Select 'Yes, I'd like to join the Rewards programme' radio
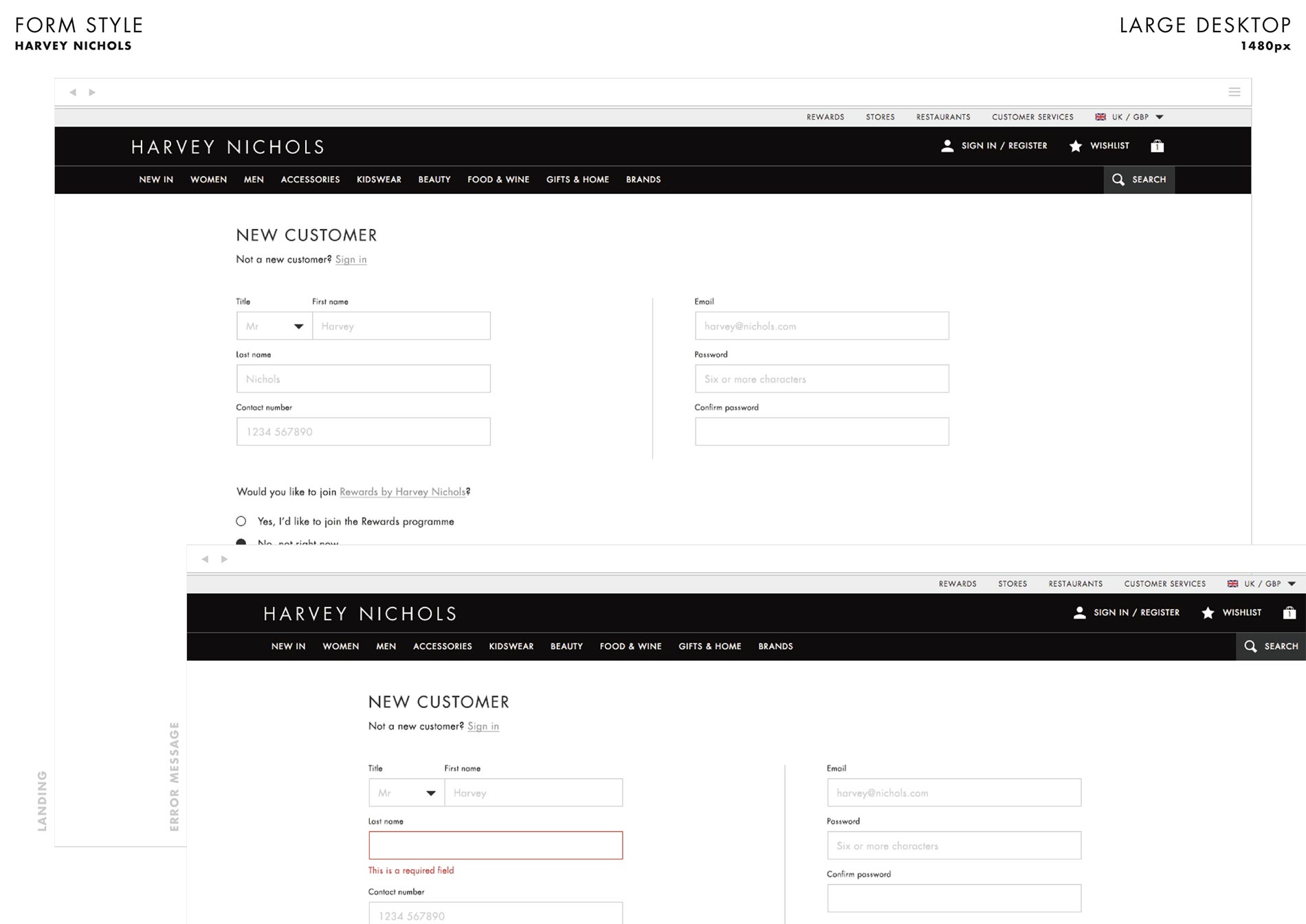 (241, 521)
